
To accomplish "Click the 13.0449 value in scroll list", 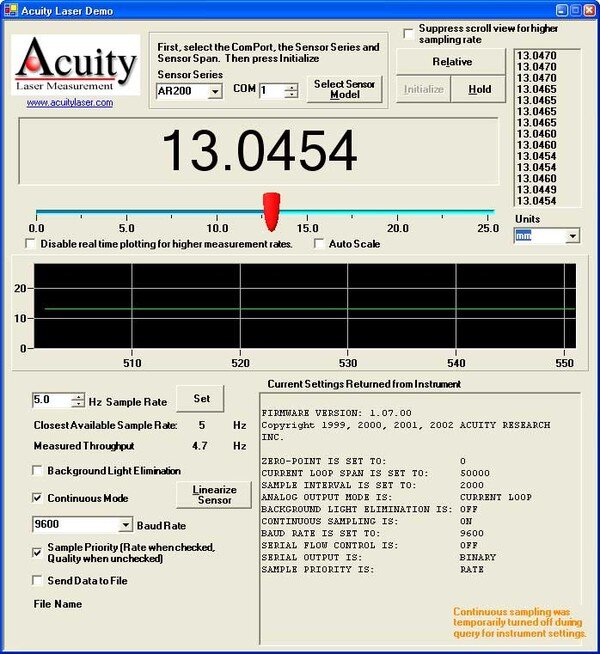I will tap(536, 190).
